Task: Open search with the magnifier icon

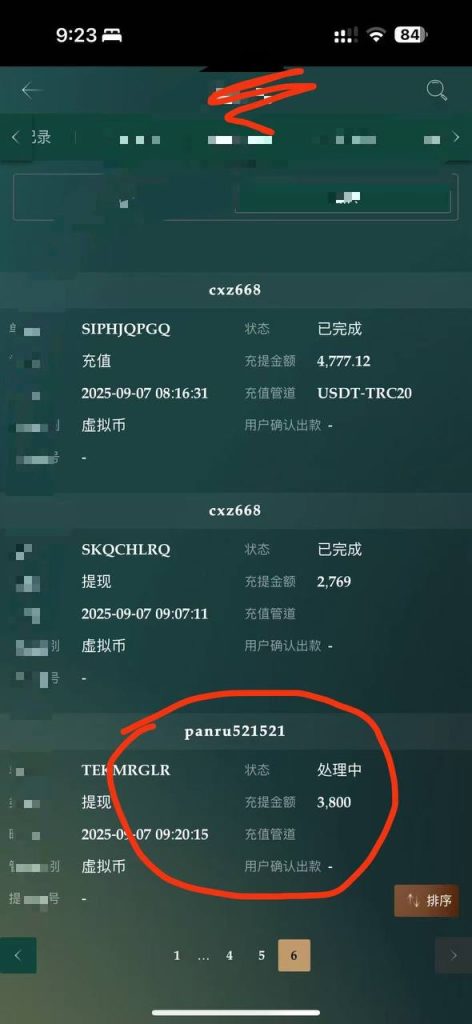Action: coord(437,90)
